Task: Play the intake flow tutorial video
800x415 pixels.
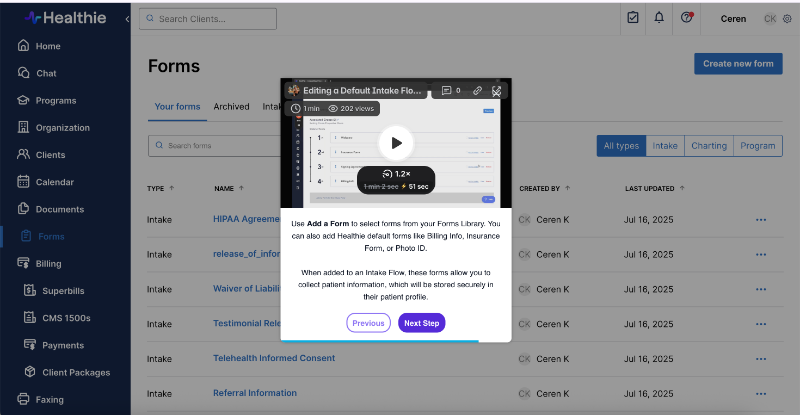Action: point(396,143)
